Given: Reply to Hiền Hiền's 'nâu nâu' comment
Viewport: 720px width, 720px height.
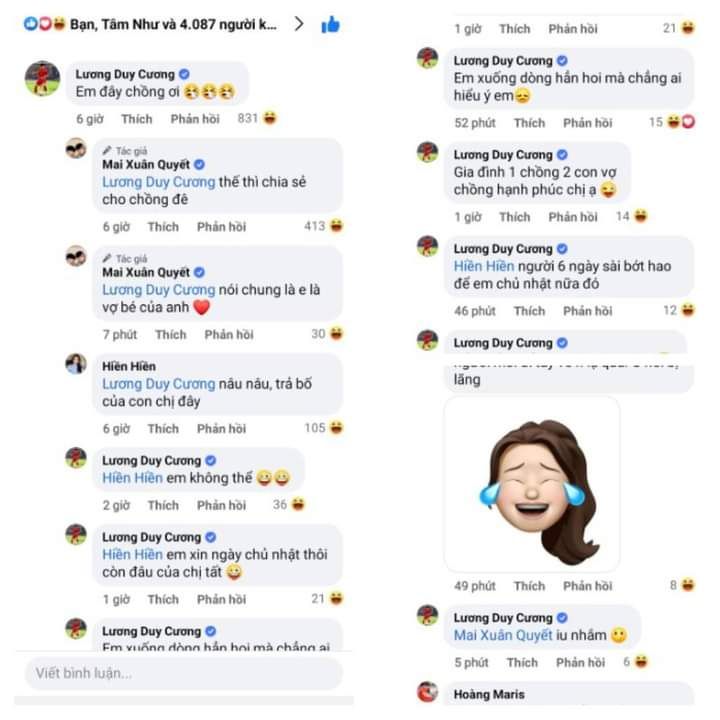Looking at the screenshot, I should coord(221,428).
